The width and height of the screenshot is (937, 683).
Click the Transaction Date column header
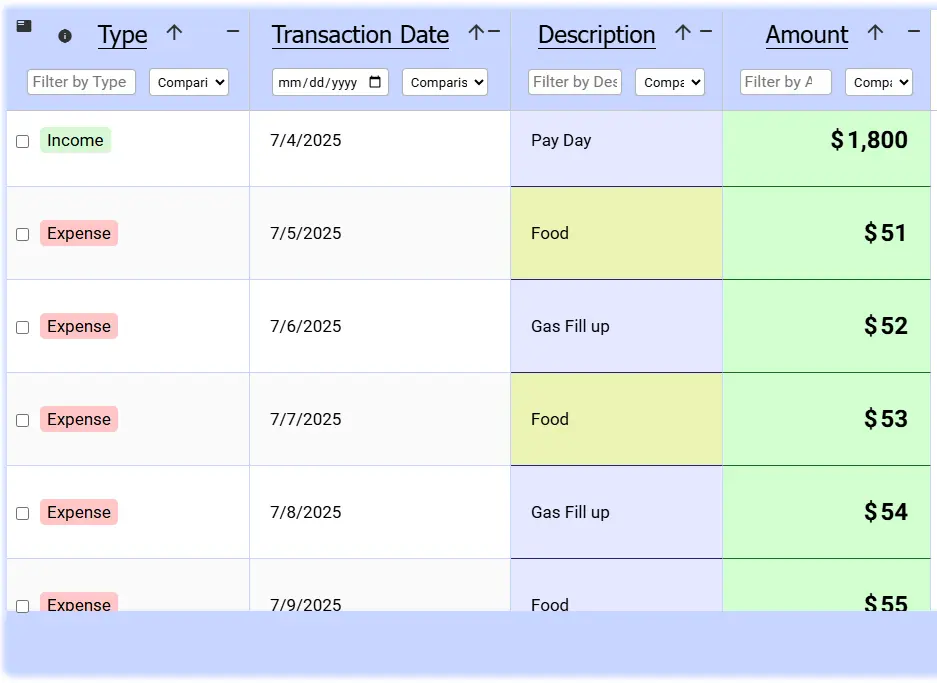(x=360, y=35)
